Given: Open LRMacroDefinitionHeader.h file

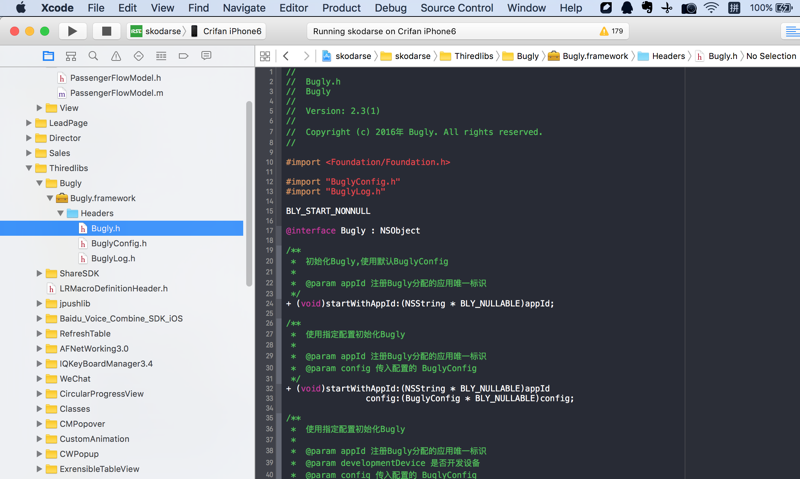Looking at the screenshot, I should [113, 288].
